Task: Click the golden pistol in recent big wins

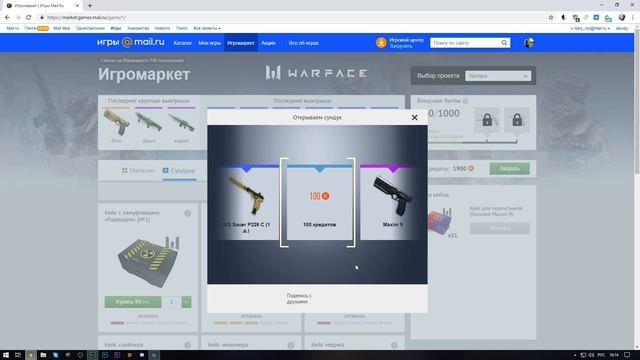Action: coord(116,123)
